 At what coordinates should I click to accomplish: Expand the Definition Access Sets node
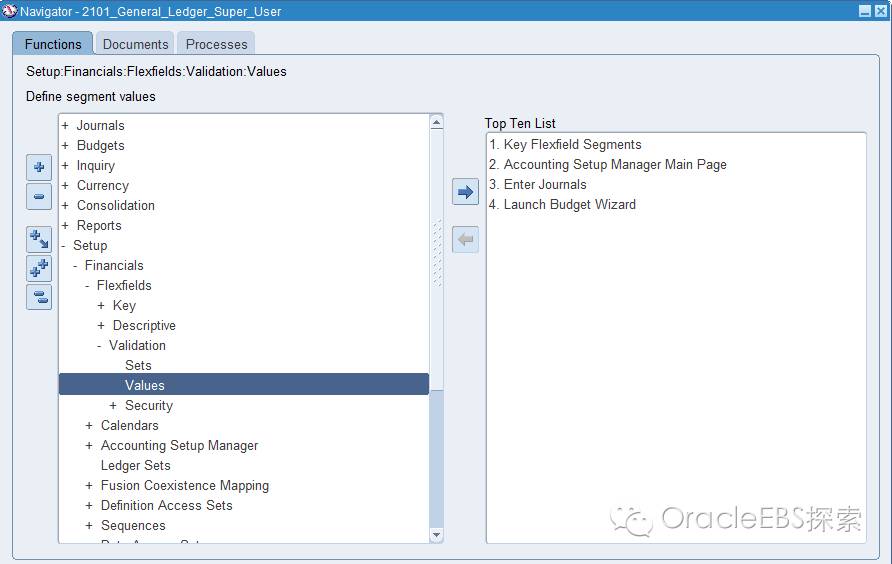point(89,505)
